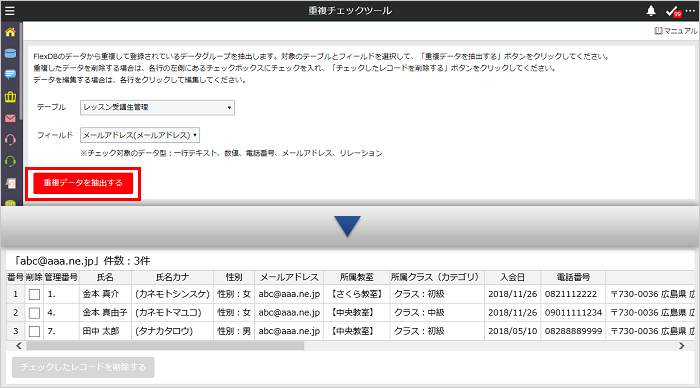The width and height of the screenshot is (700, 388).
Task: Click the 所属教室 column header
Action: [357, 277]
